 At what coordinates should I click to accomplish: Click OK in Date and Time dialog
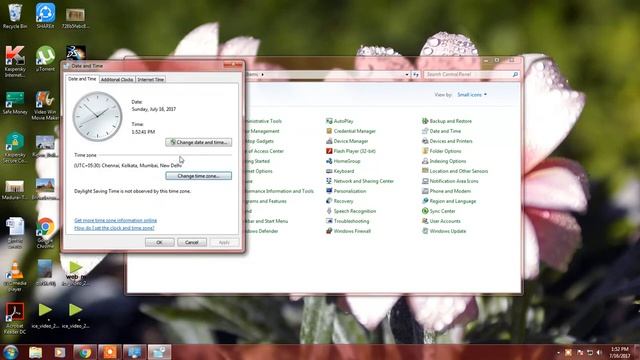click(160, 242)
